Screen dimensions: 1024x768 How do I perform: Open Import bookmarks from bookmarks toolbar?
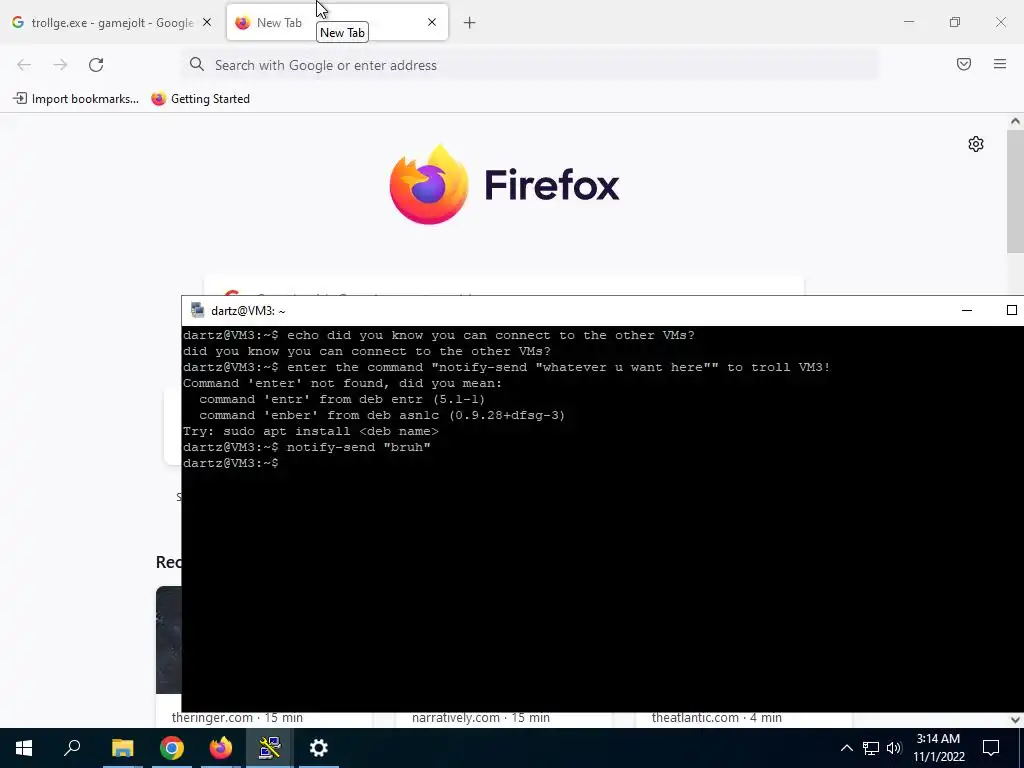[76, 99]
